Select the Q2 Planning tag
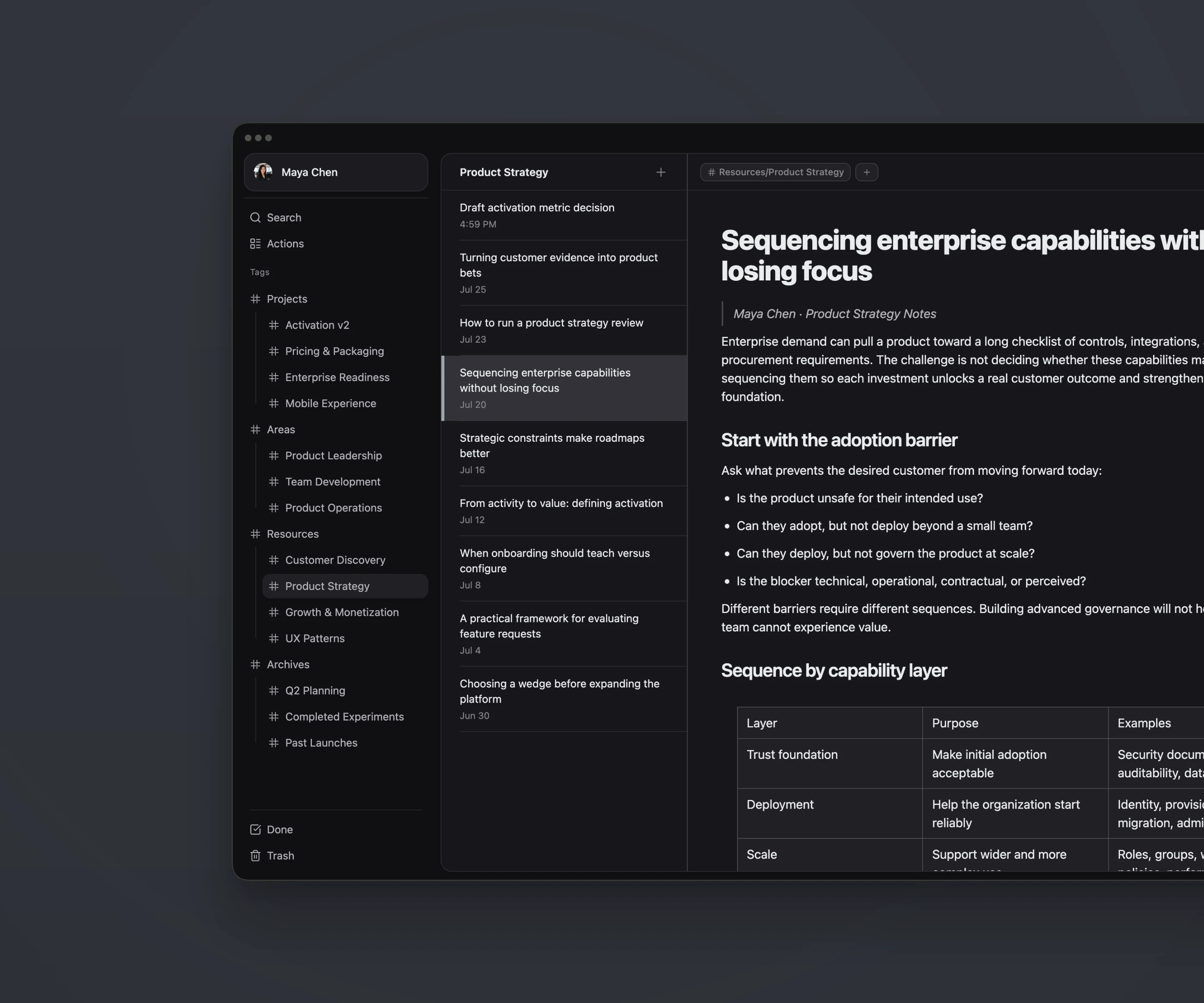 (345, 691)
